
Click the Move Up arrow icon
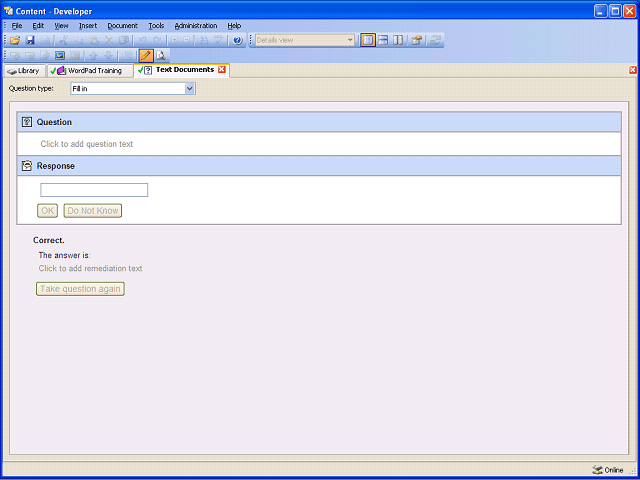93,56
